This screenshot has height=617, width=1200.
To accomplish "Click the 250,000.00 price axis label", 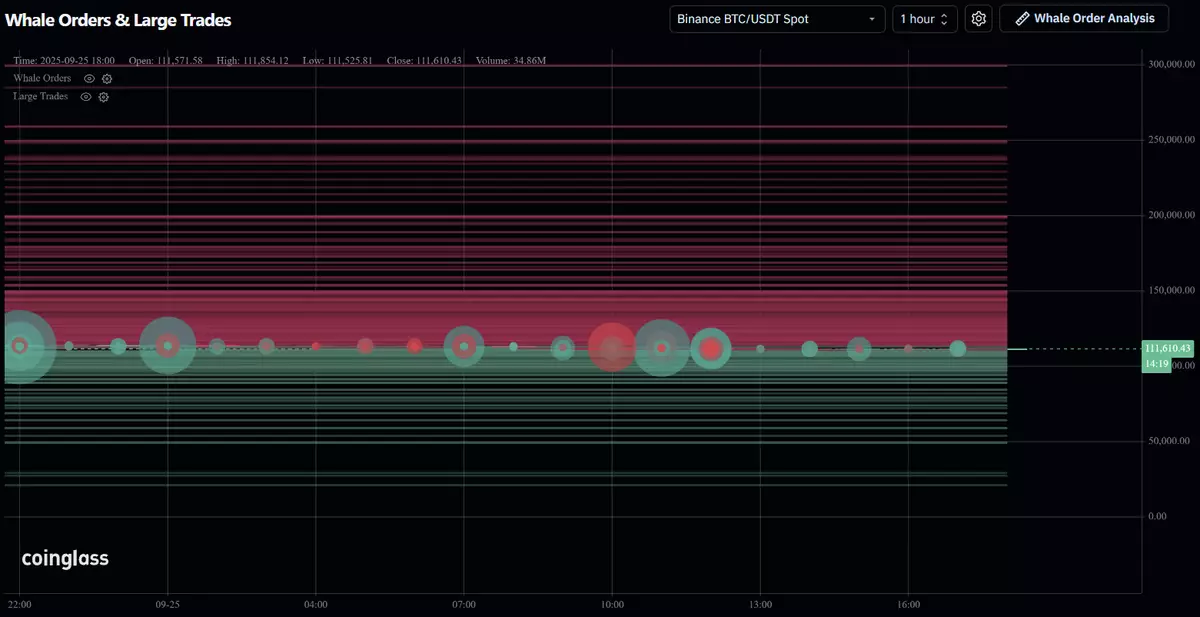I will pyautogui.click(x=1171, y=139).
